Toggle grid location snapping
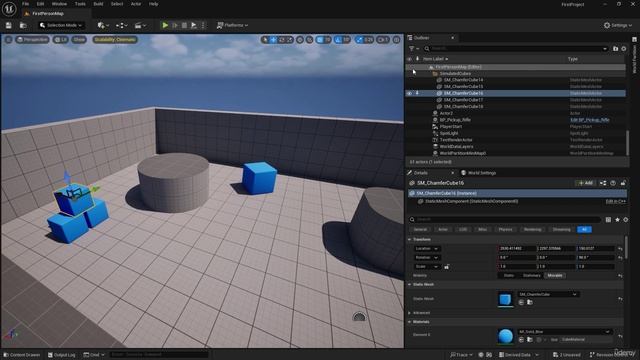 (320, 40)
